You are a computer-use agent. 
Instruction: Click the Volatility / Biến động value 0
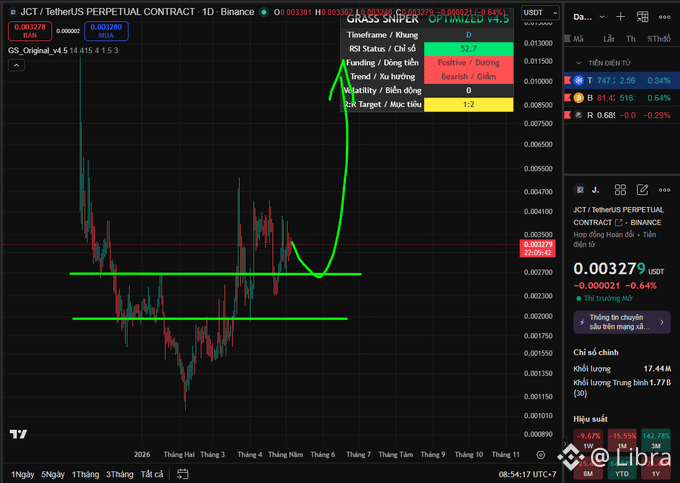tap(468, 91)
